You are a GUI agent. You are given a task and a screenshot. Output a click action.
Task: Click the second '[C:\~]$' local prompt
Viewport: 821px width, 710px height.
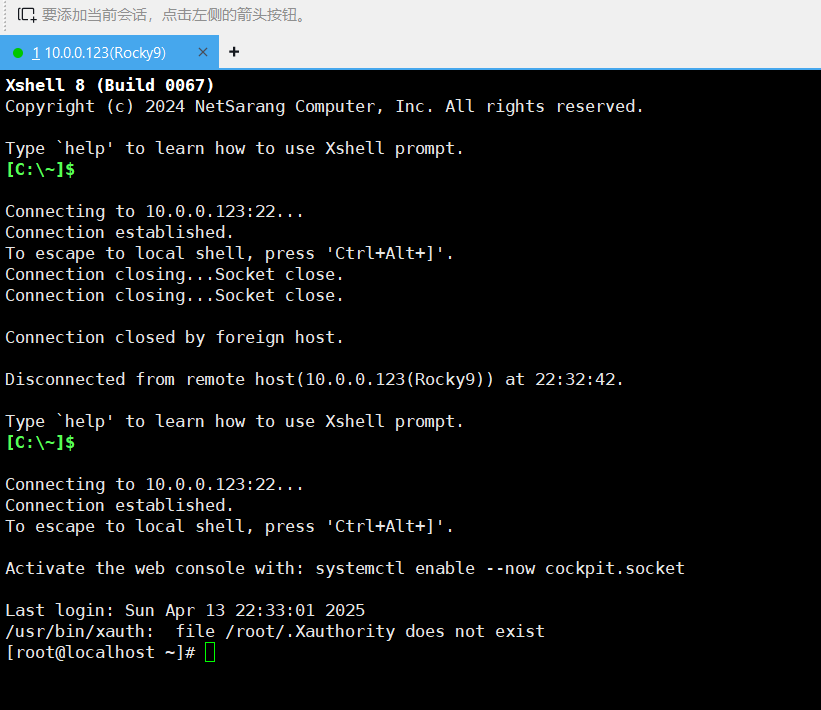point(40,442)
